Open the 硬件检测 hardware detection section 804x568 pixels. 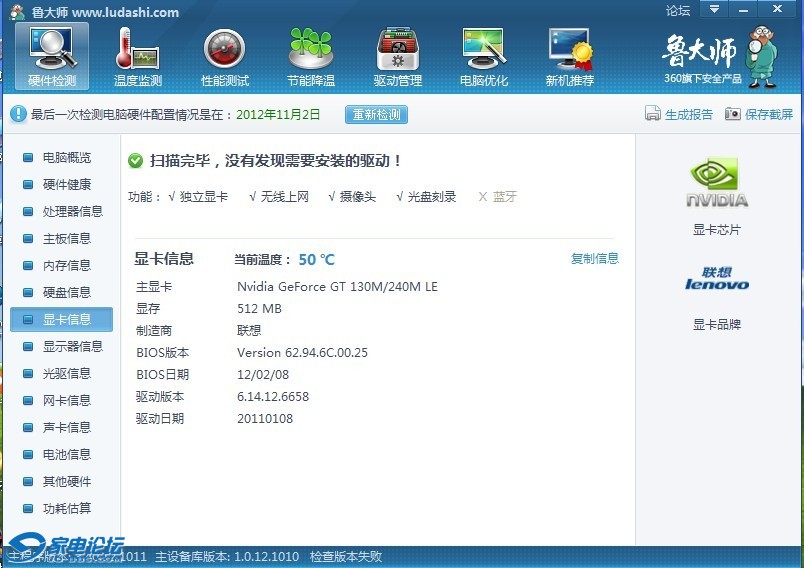click(52, 56)
